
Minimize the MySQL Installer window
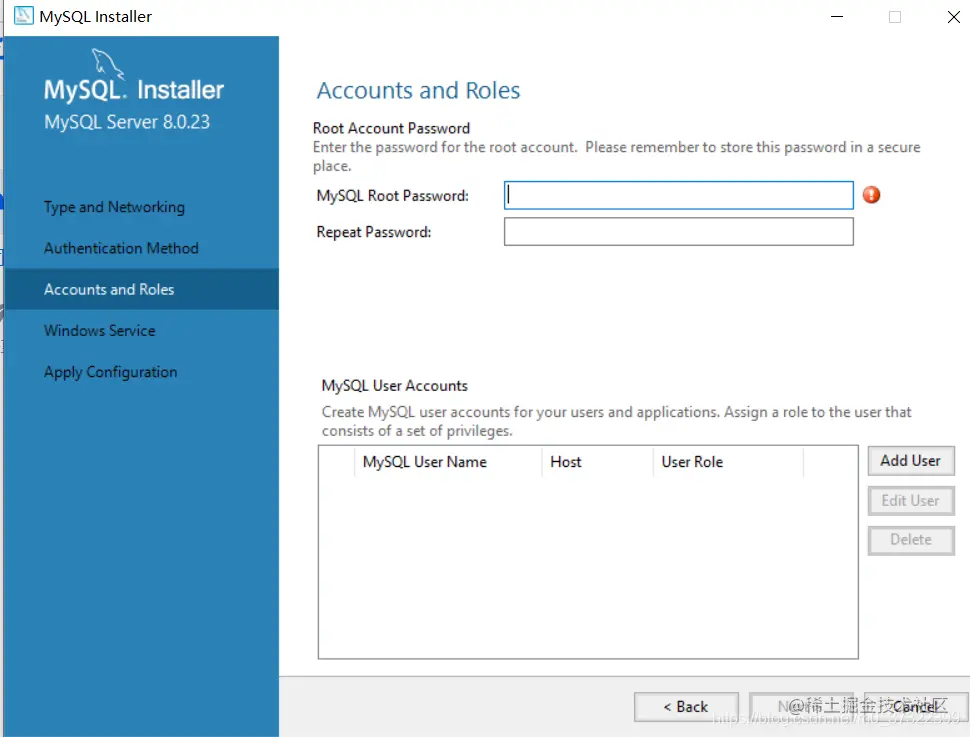837,17
